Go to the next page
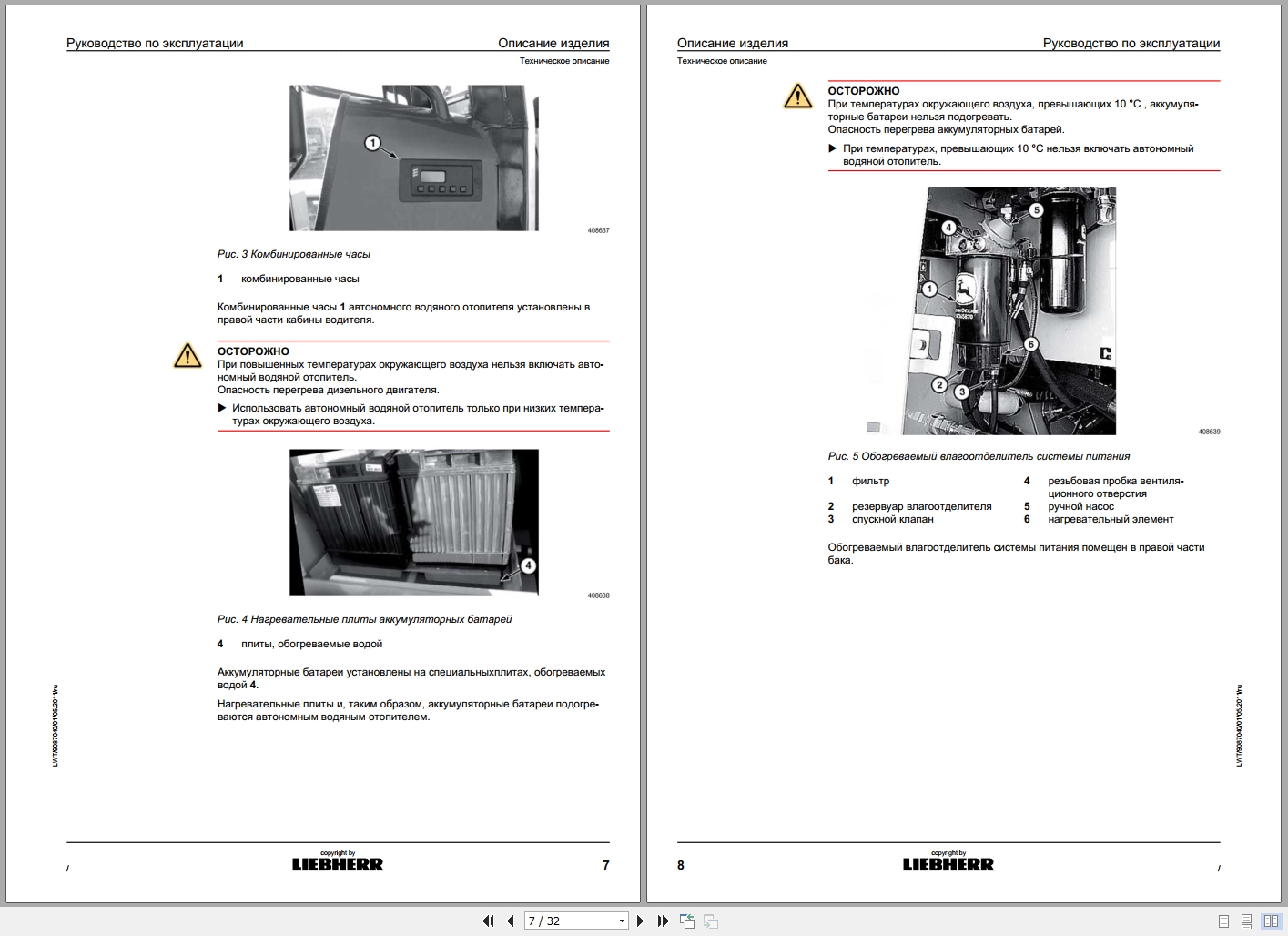 [x=640, y=921]
